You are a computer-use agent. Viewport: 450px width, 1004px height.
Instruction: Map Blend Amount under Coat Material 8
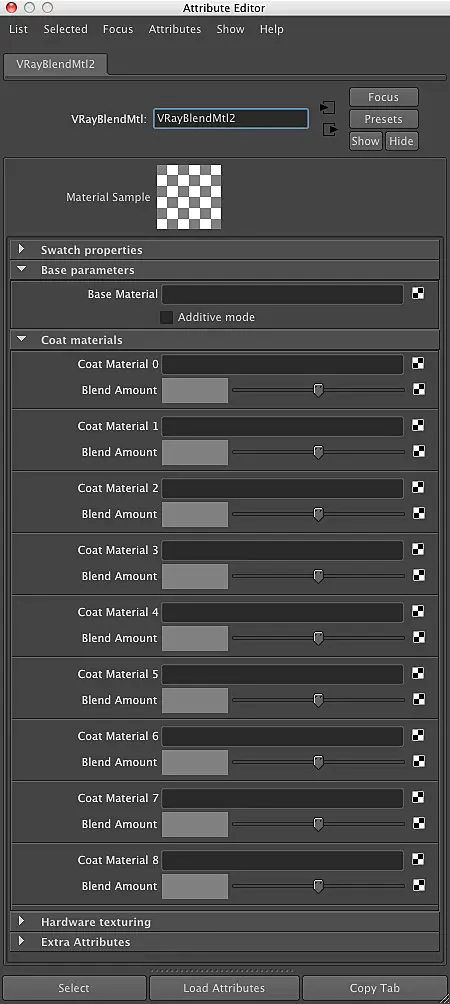pyautogui.click(x=419, y=886)
